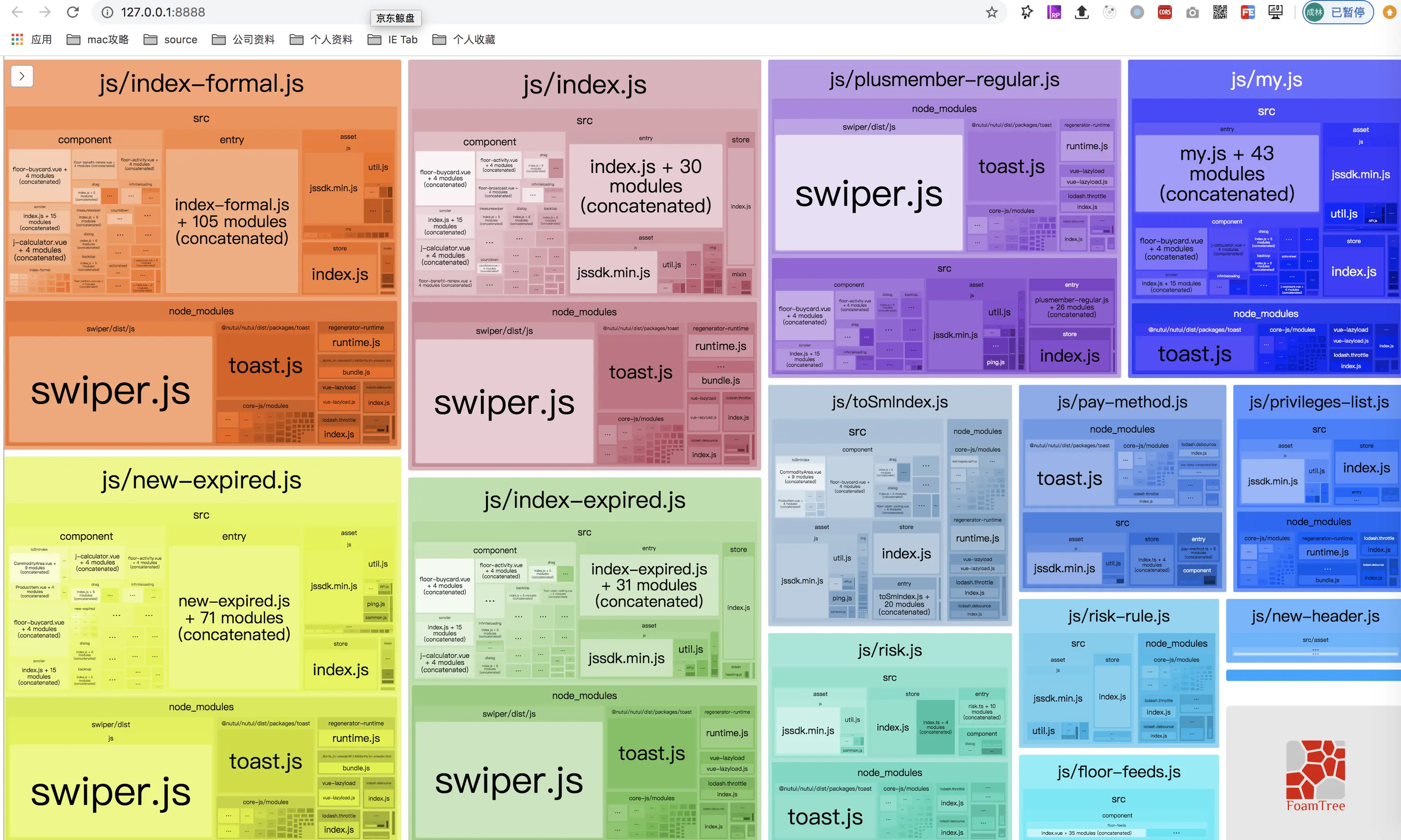Viewport: 1401px width, 840px height.
Task: Click the computer monitor extension icon
Action: [1275, 12]
